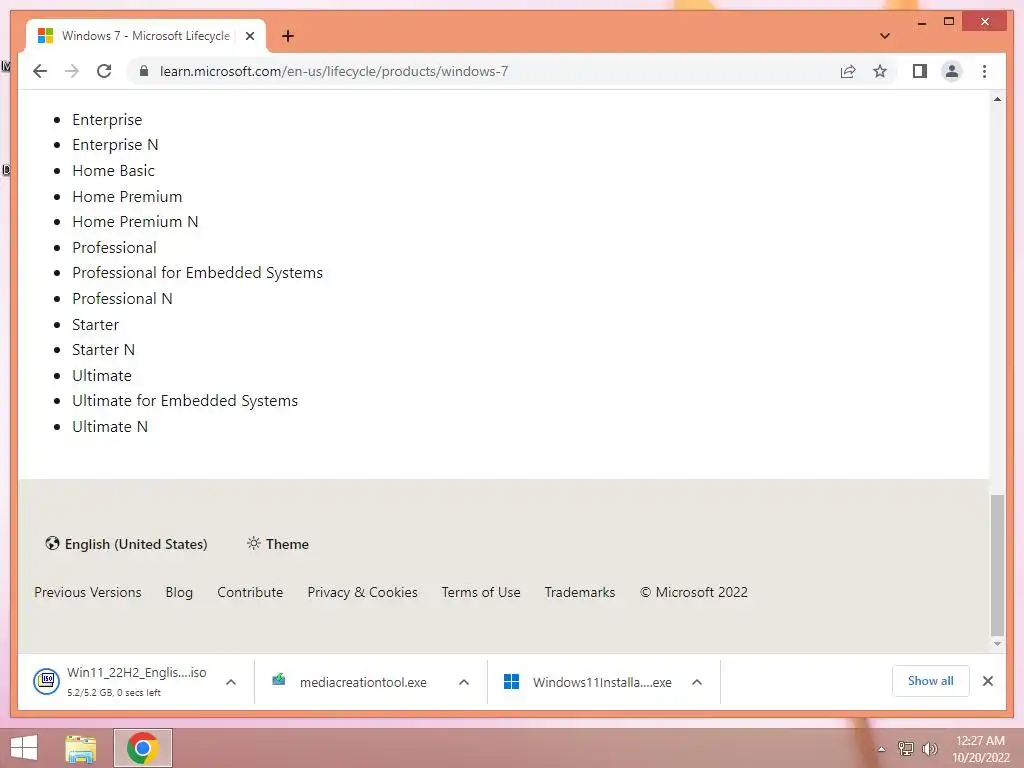Image resolution: width=1024 pixels, height=768 pixels.
Task: Click 'Ultimate for Embedded Systems' text
Action: pos(185,401)
